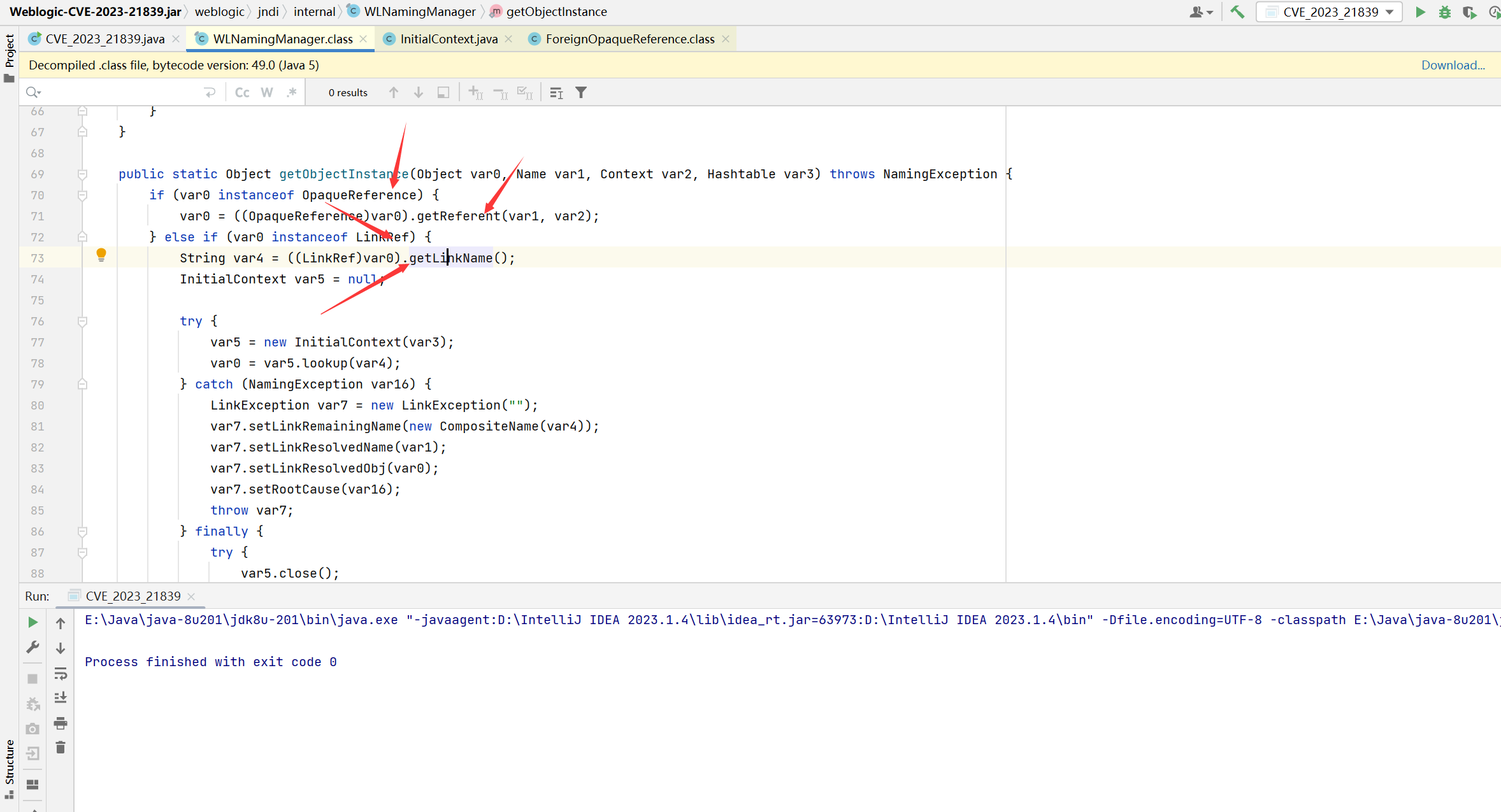Click 'Process finished with exit code 0' text
Screen dimensions: 1501x812
(211, 662)
